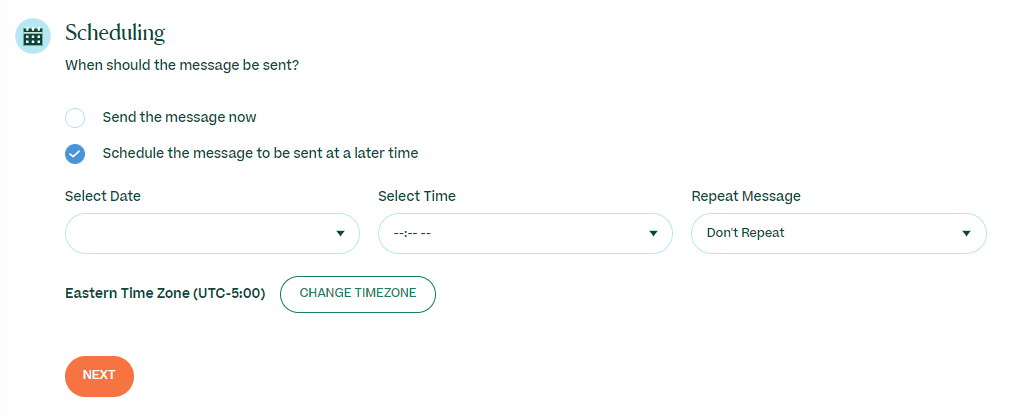Viewport: 1023px width, 416px height.
Task: Select the 'Send the message now' radio button
Action: coord(75,118)
